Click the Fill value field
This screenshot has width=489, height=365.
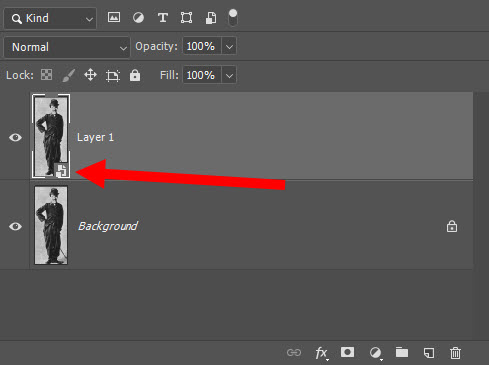[x=201, y=75]
